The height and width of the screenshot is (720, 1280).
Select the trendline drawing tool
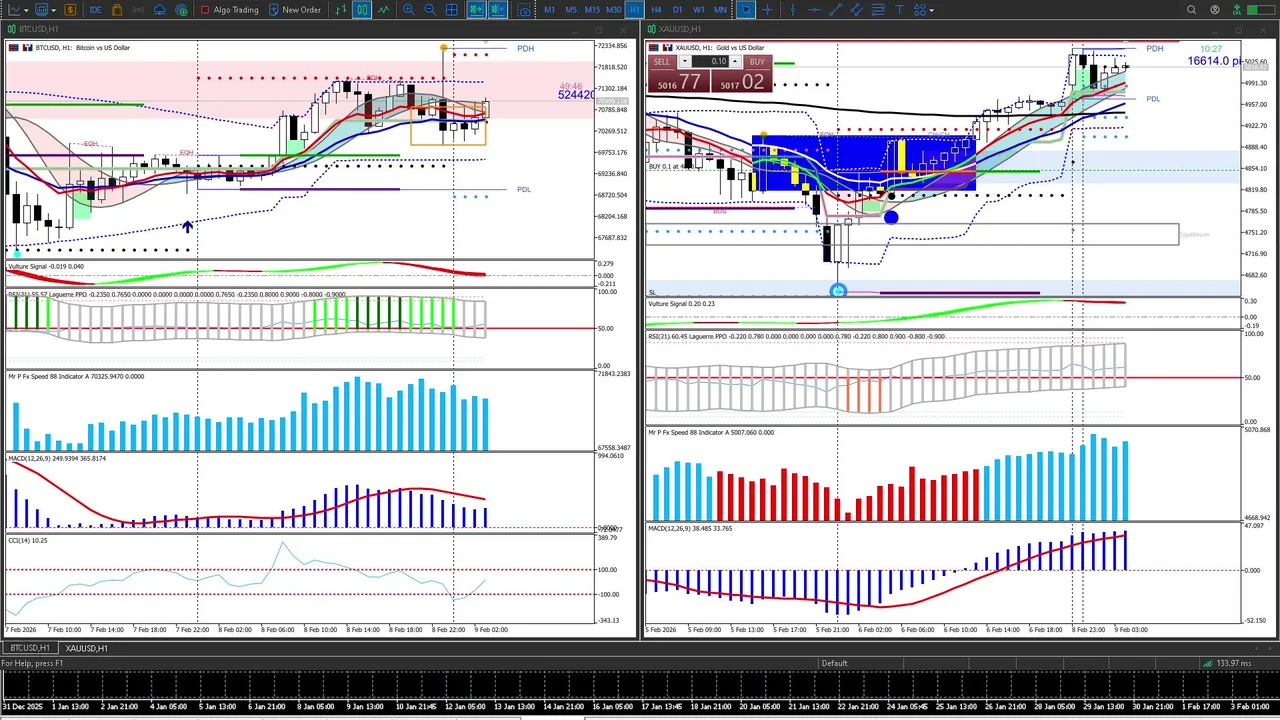[x=835, y=10]
